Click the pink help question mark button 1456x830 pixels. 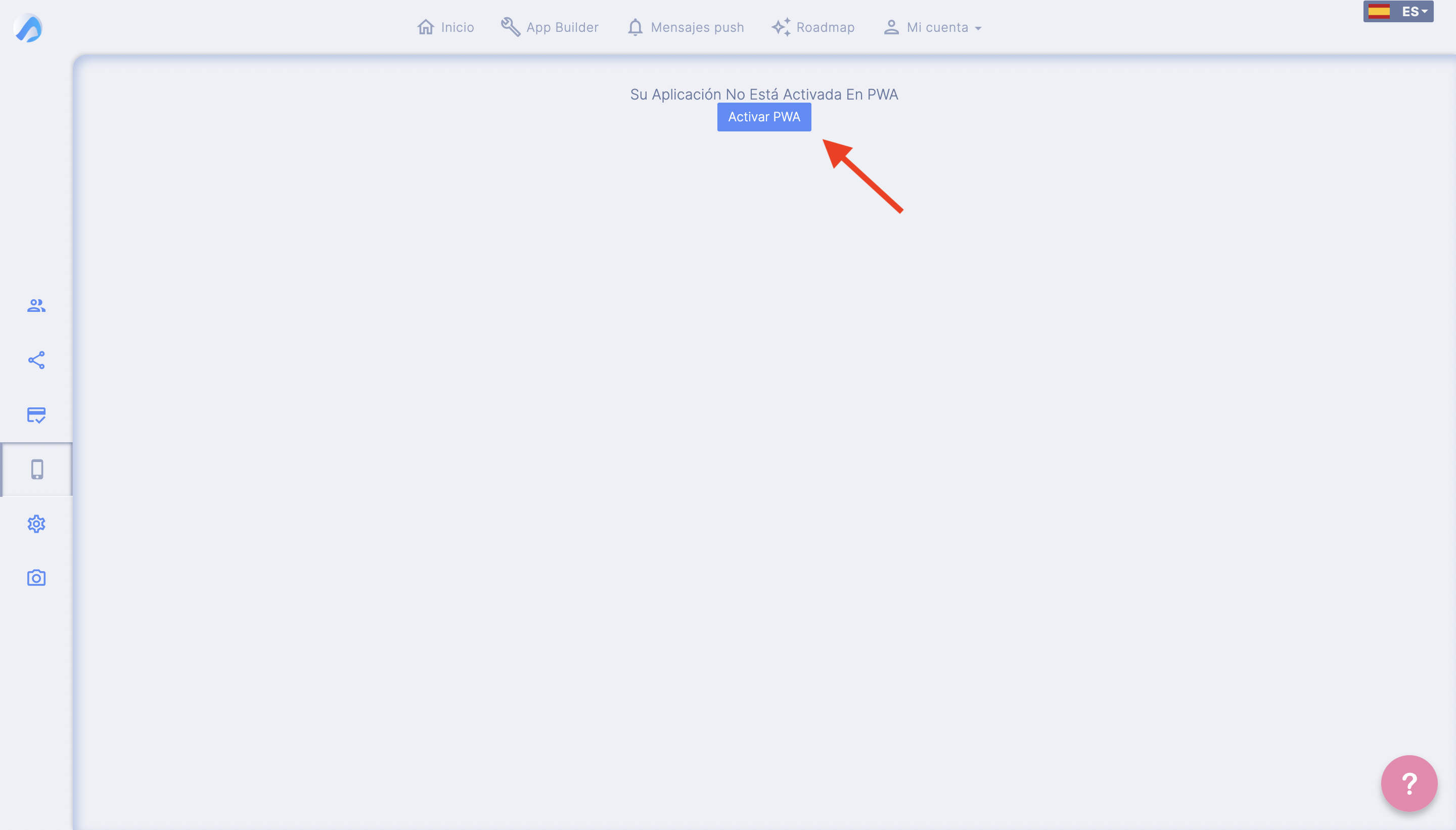[1408, 783]
